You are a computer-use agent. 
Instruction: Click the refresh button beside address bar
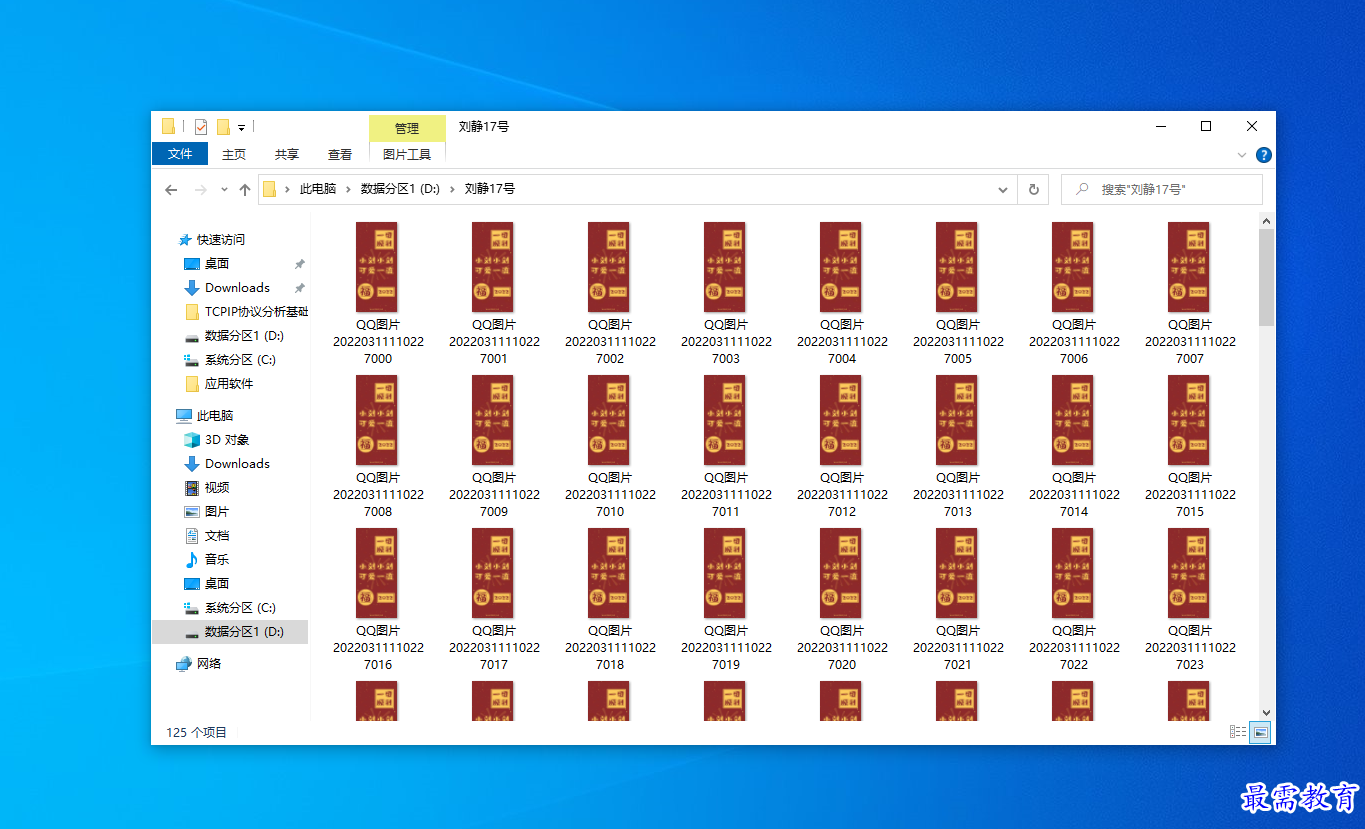click(x=1033, y=189)
